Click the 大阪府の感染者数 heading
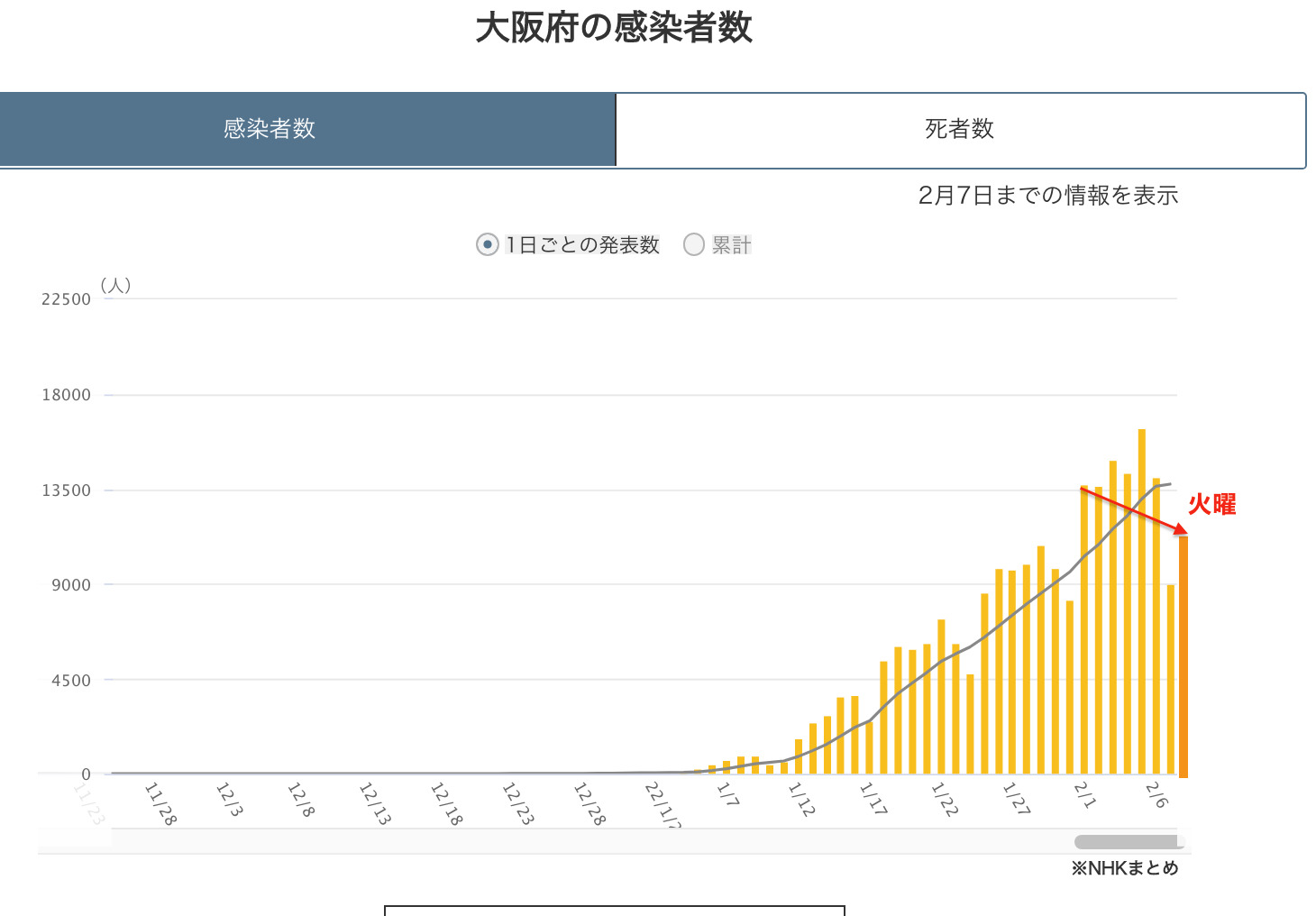 tap(614, 28)
